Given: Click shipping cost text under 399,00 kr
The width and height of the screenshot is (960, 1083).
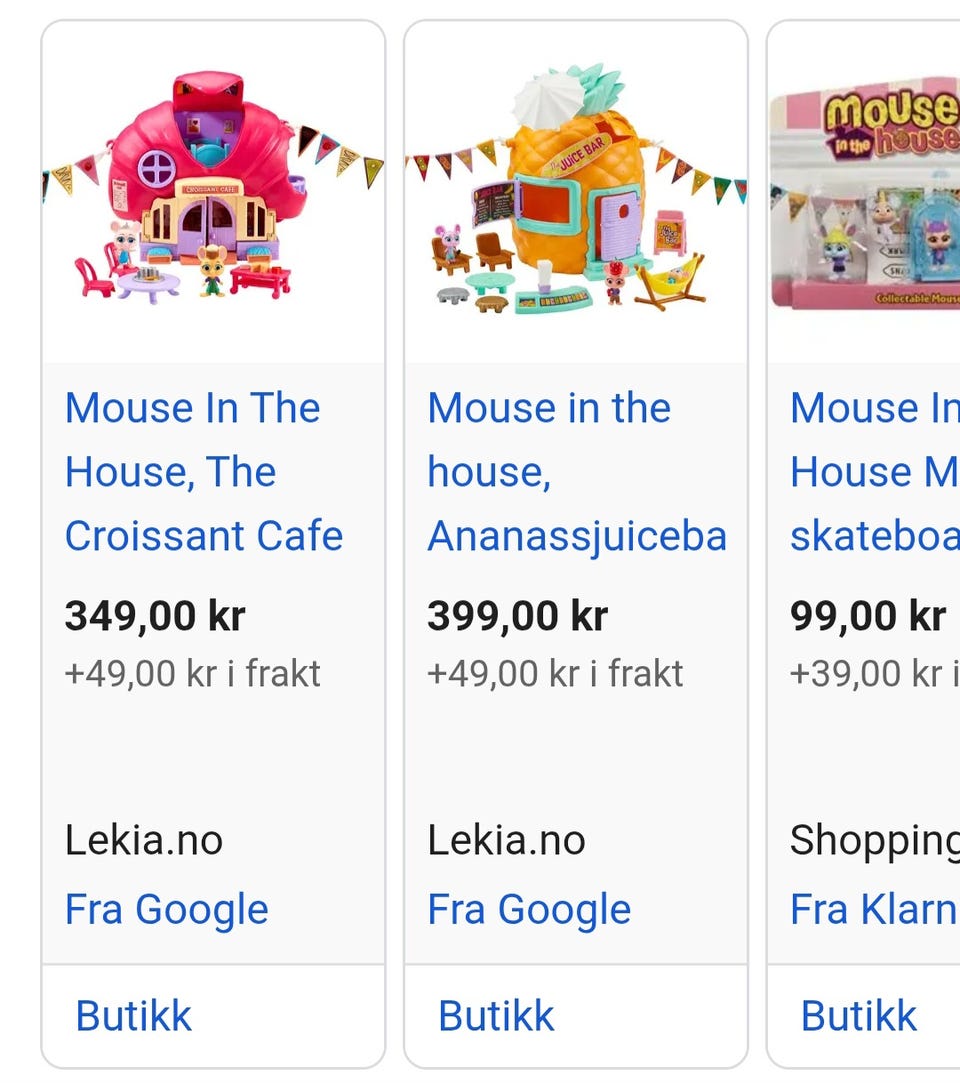Looking at the screenshot, I should pyautogui.click(x=555, y=674).
